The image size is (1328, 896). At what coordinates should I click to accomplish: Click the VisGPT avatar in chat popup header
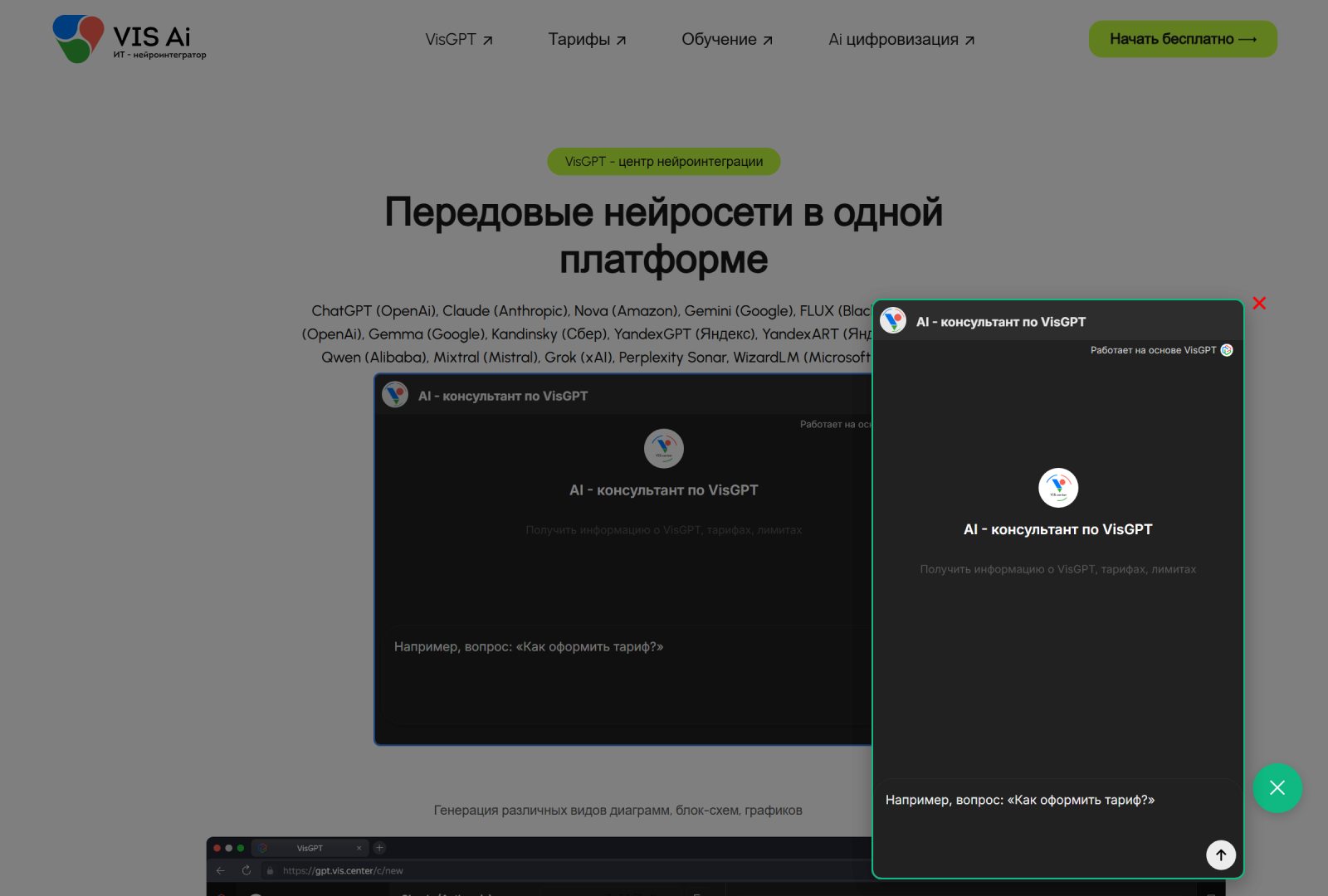coord(893,321)
